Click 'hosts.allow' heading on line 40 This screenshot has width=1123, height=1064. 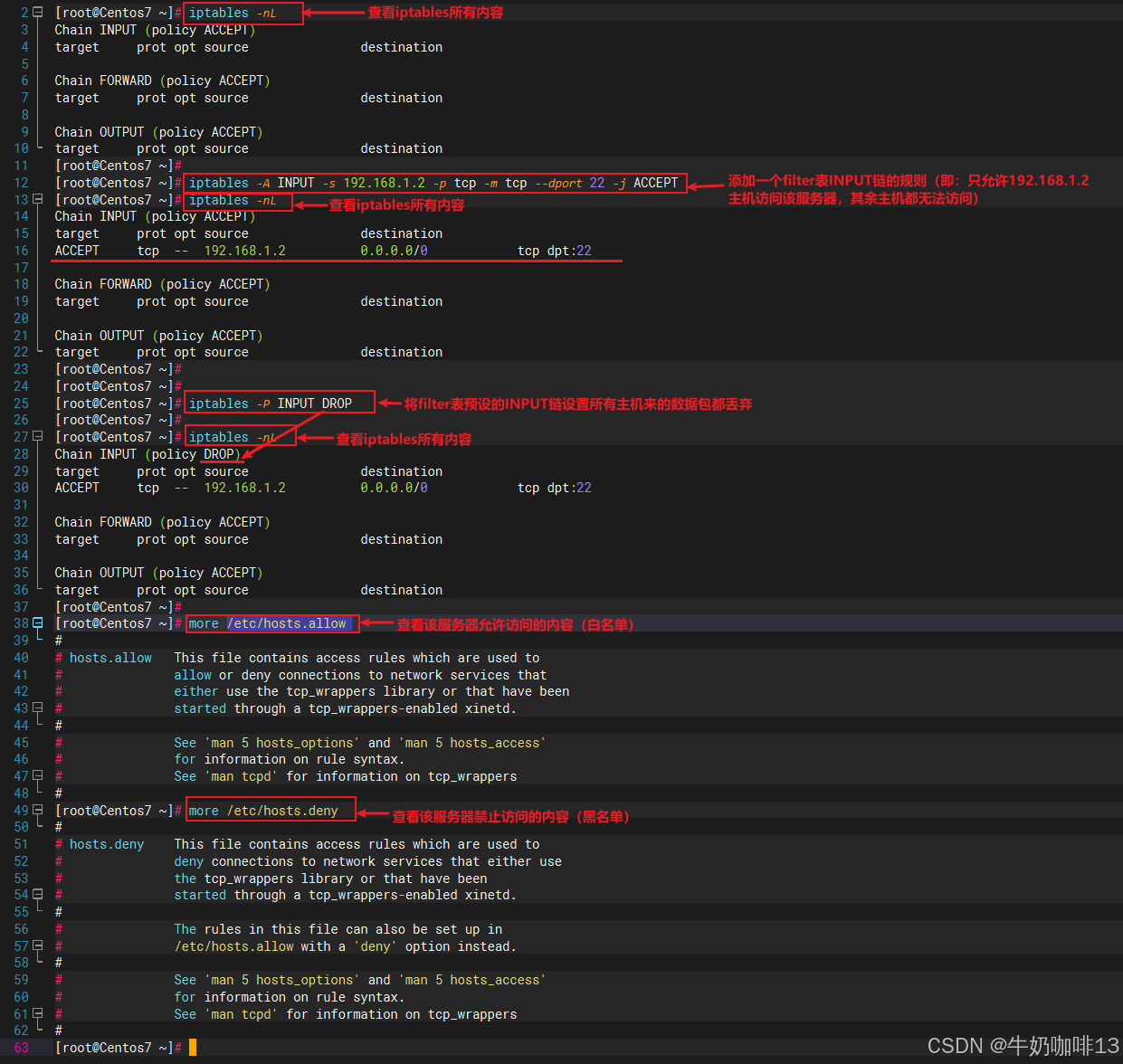(x=110, y=658)
